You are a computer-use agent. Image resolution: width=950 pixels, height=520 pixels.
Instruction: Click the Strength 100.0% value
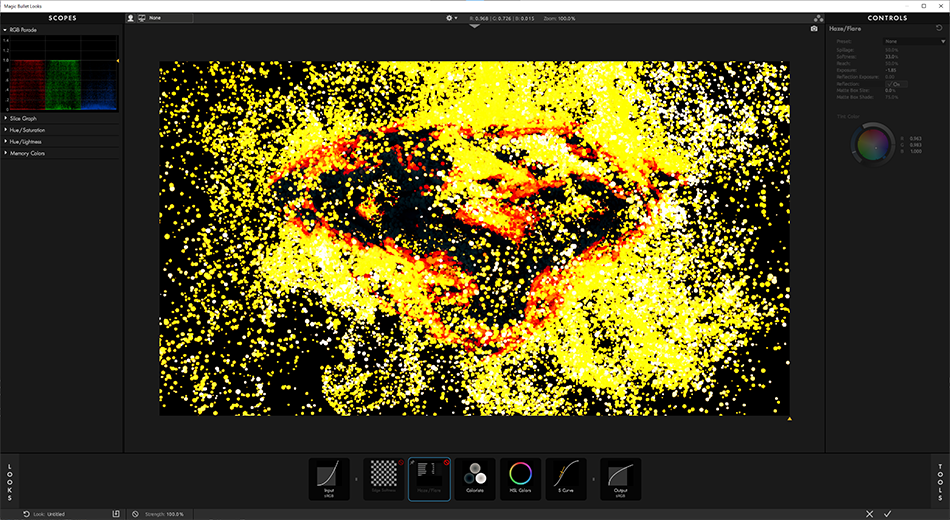coord(174,514)
